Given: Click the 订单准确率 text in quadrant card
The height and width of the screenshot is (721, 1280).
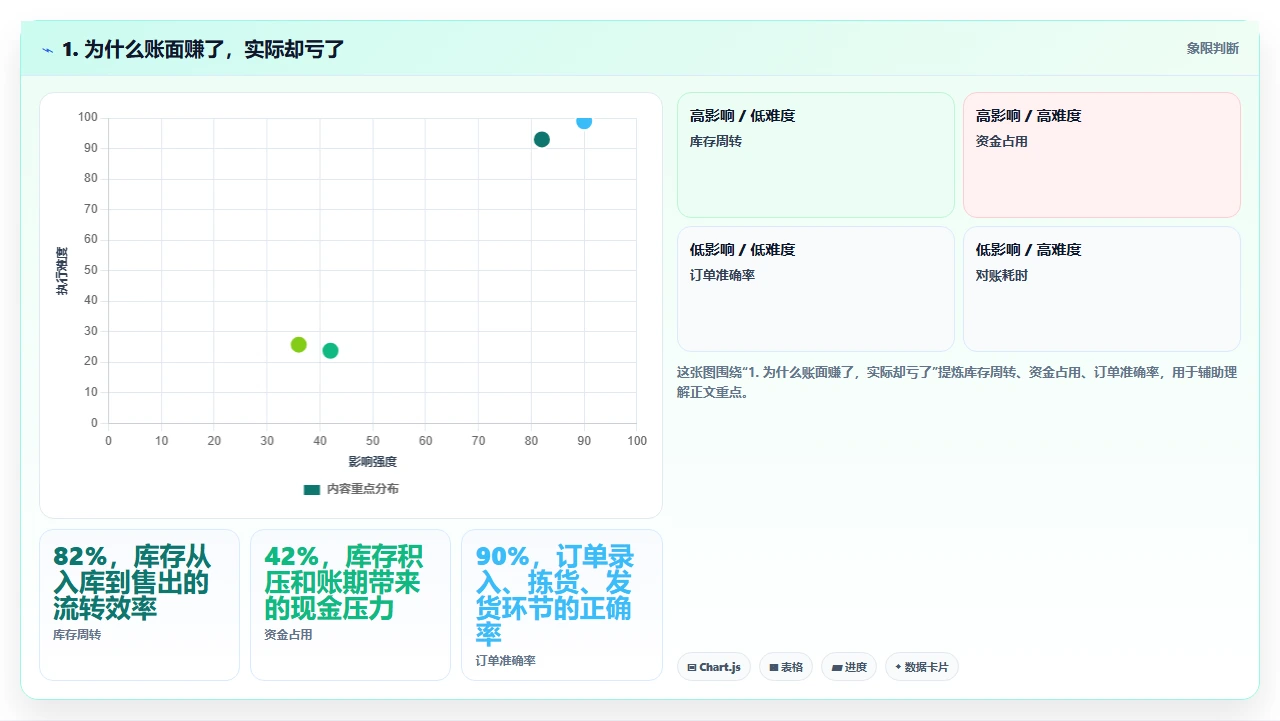Looking at the screenshot, I should click(x=723, y=276).
